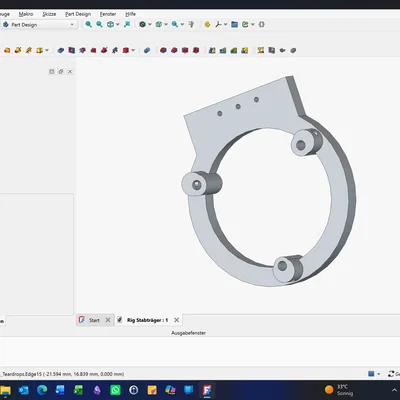Click the Make Link arrow icon
The height and width of the screenshot is (400, 400).
pyautogui.click(x=245, y=24)
